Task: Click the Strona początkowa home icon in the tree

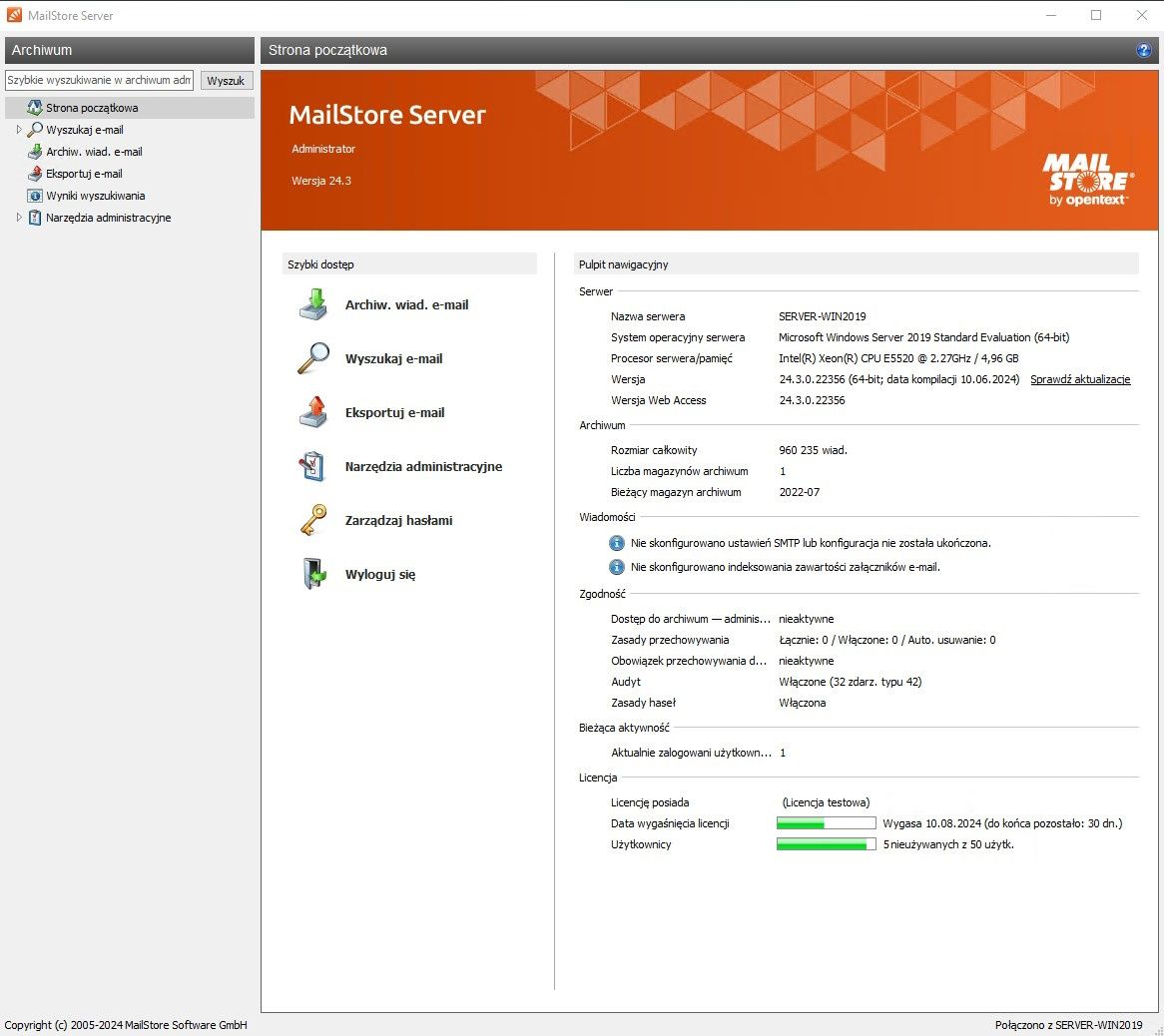Action: (34, 108)
